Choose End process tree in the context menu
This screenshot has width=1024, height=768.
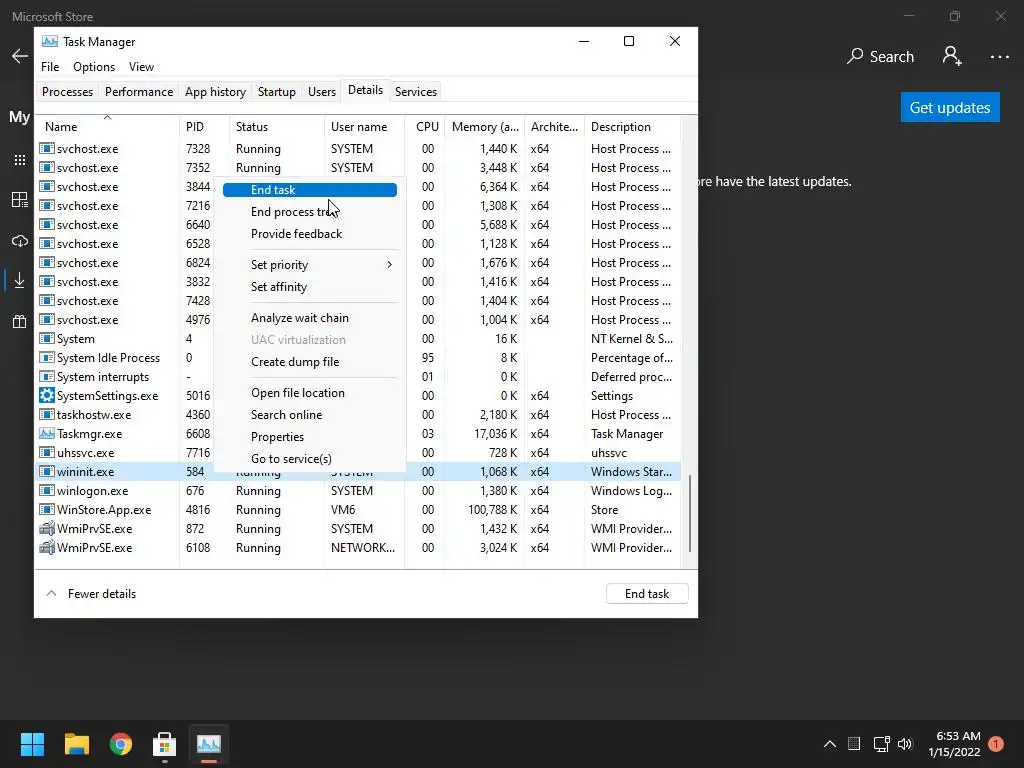pyautogui.click(x=310, y=212)
